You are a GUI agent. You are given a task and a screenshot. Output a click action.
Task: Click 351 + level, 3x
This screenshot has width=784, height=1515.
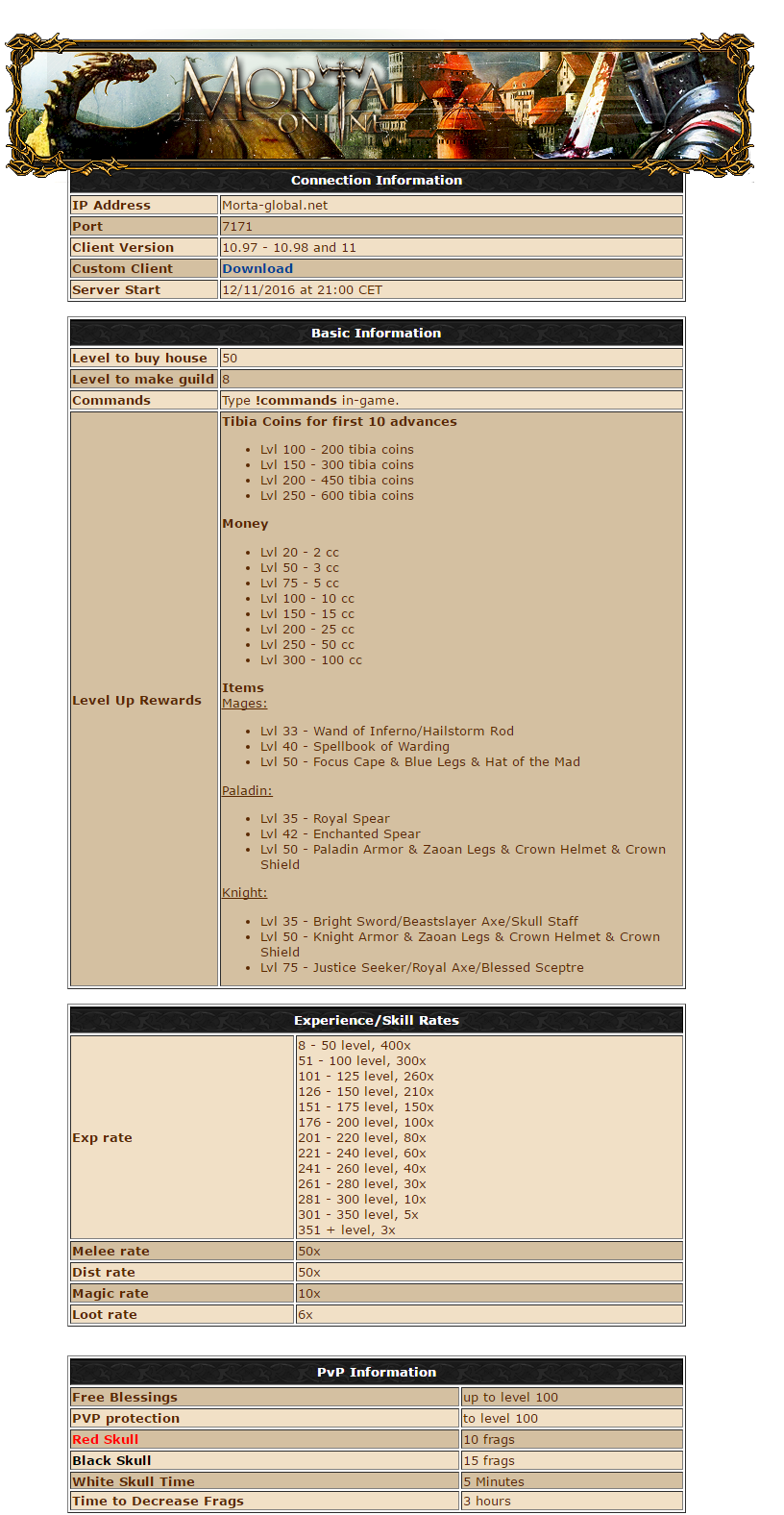click(347, 1230)
